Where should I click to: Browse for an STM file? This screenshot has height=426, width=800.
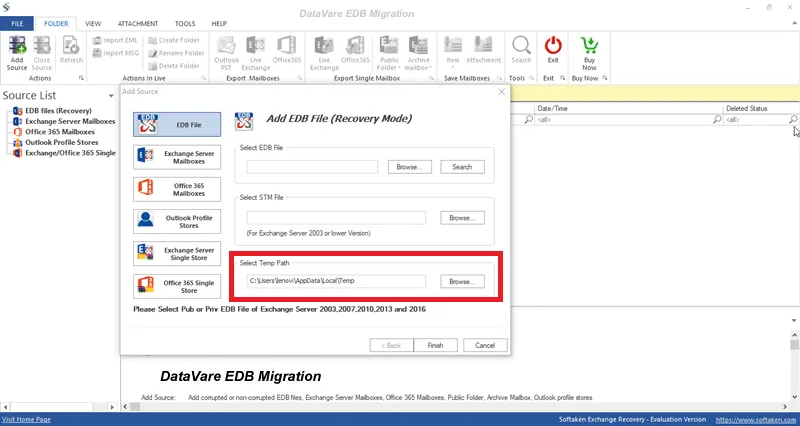[x=462, y=218]
